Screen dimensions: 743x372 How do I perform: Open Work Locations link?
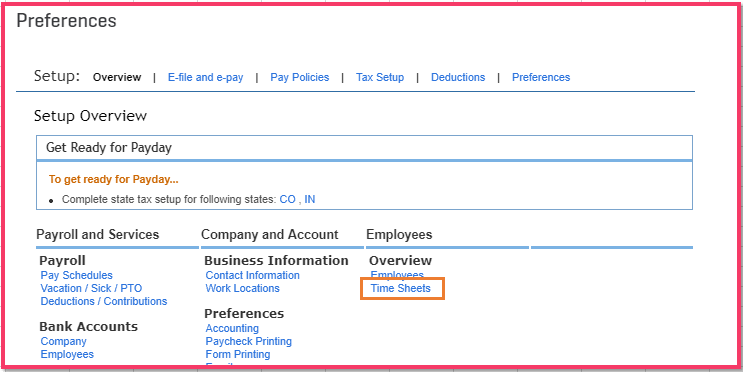coord(243,288)
